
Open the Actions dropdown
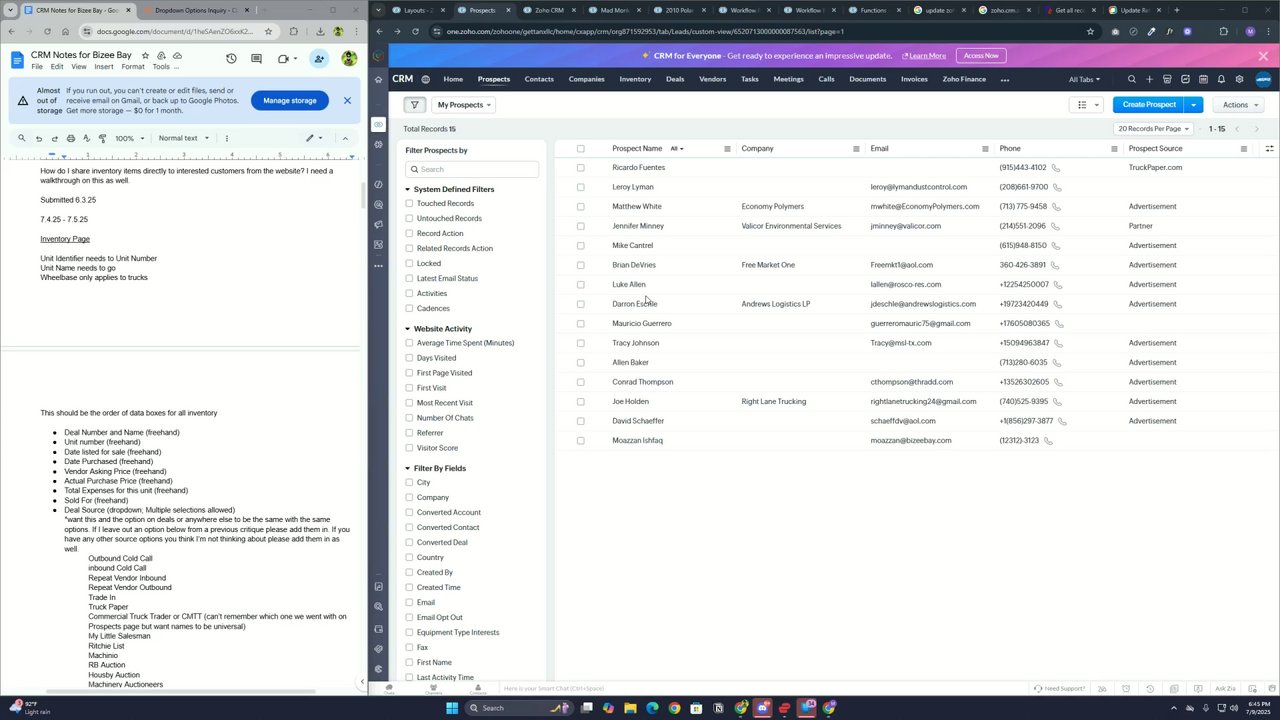(x=1240, y=104)
